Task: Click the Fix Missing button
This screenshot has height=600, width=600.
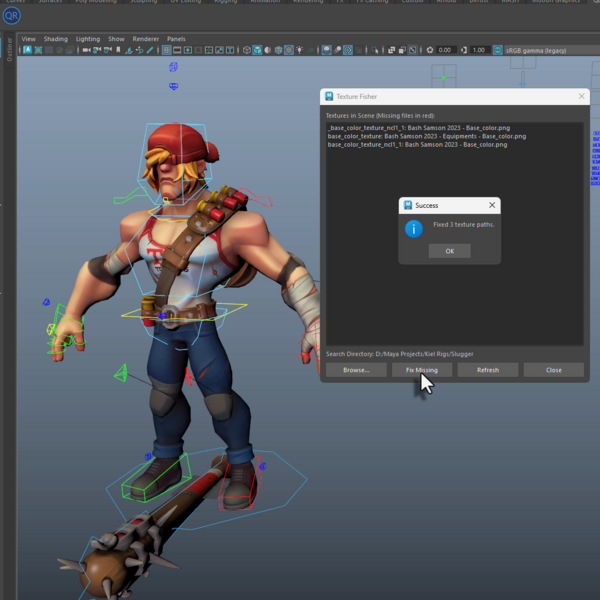Action: pyautogui.click(x=422, y=370)
